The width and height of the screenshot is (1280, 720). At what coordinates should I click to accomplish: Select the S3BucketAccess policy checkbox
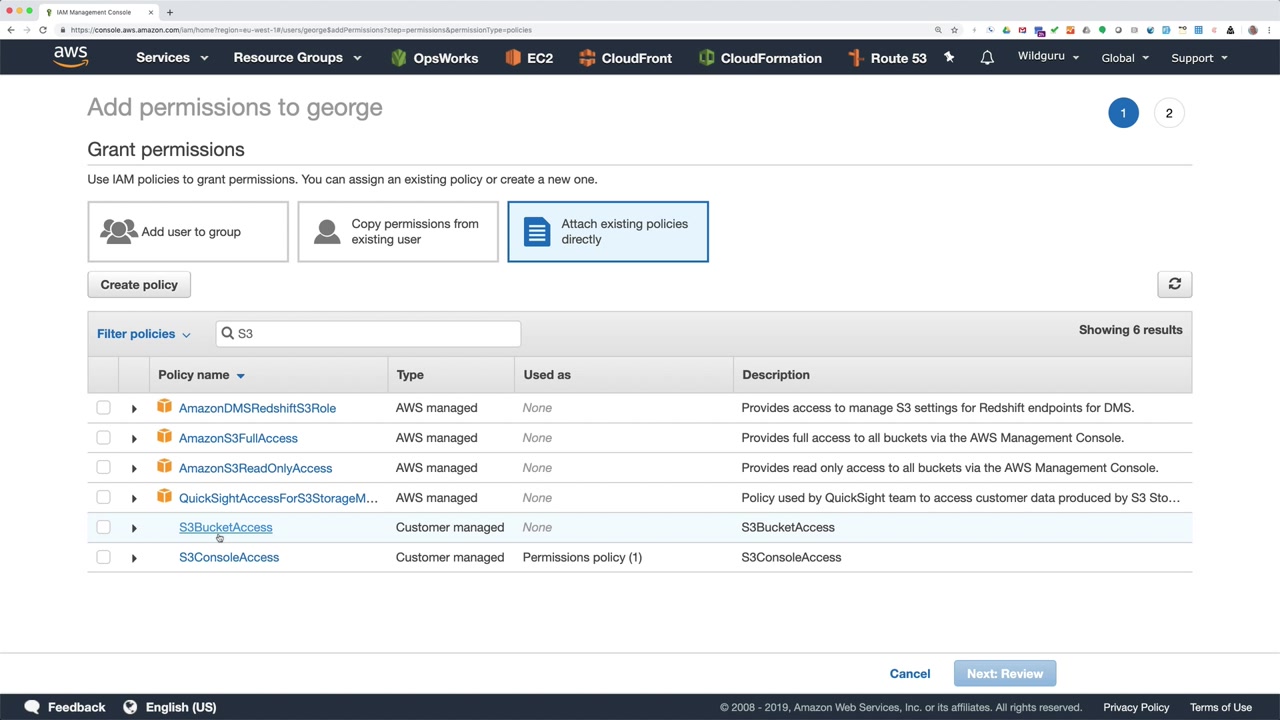[103, 527]
